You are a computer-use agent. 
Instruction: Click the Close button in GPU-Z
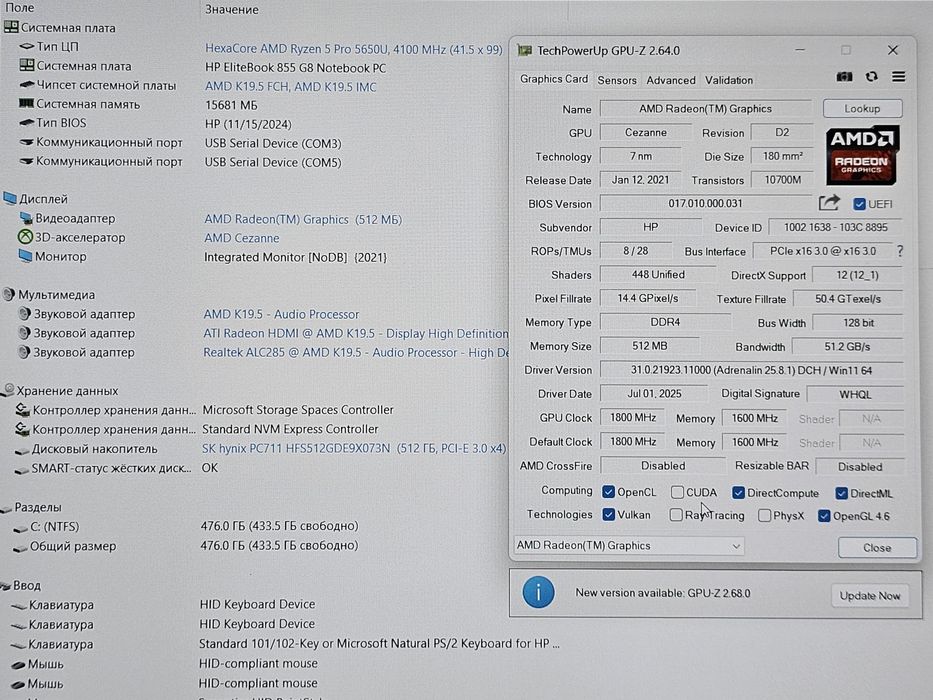point(877,548)
